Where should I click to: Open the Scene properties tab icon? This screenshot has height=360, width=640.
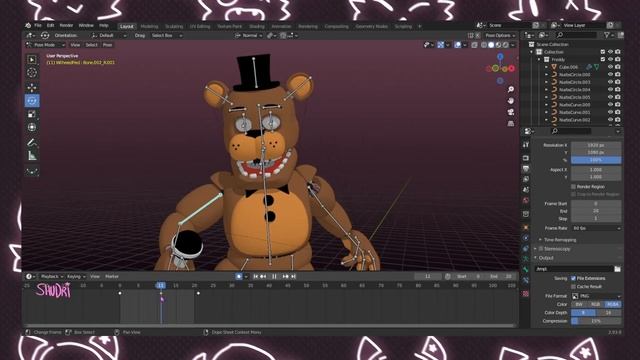tap(526, 190)
